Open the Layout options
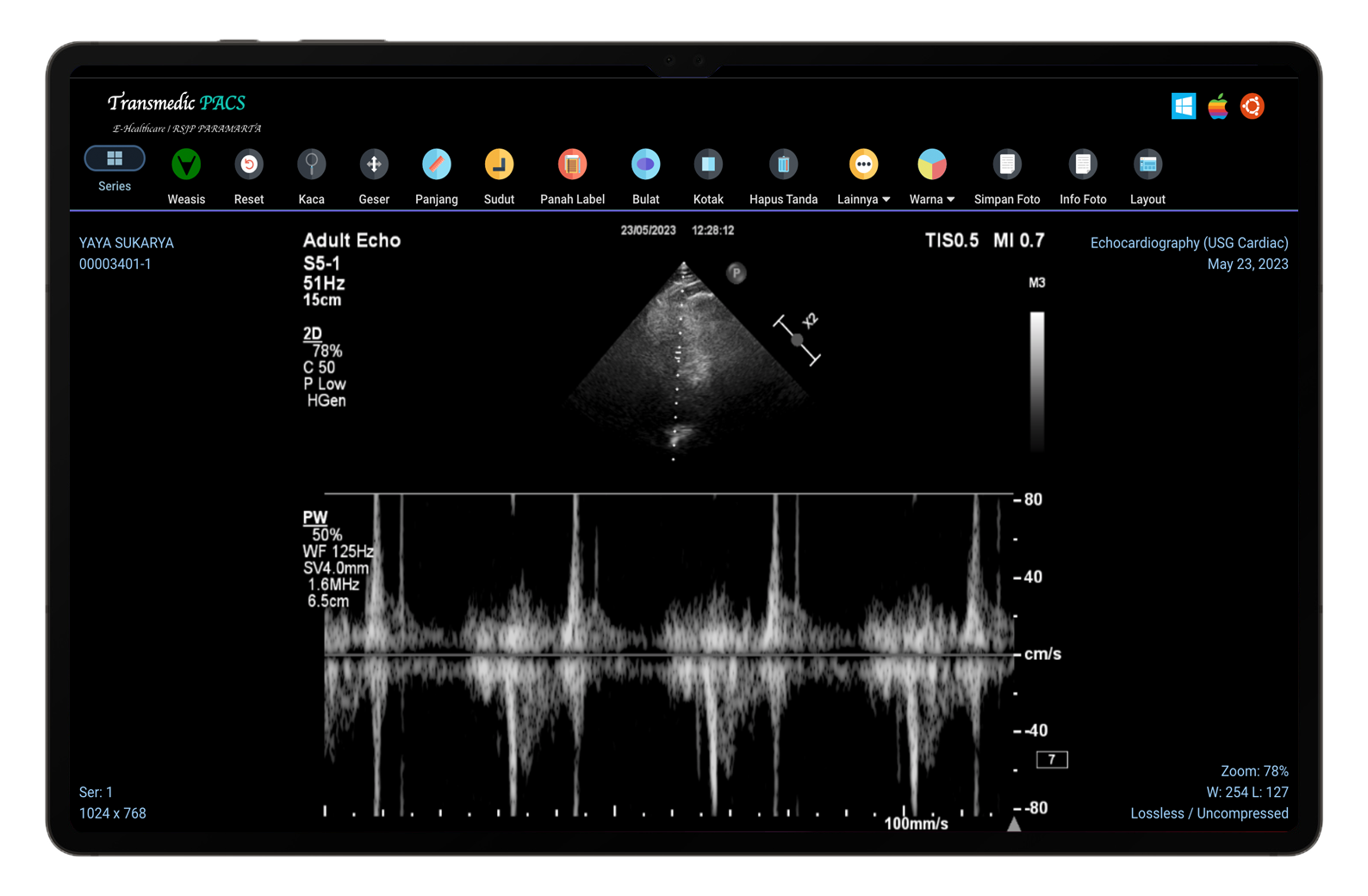Image resolution: width=1368 pixels, height=896 pixels. click(1147, 165)
